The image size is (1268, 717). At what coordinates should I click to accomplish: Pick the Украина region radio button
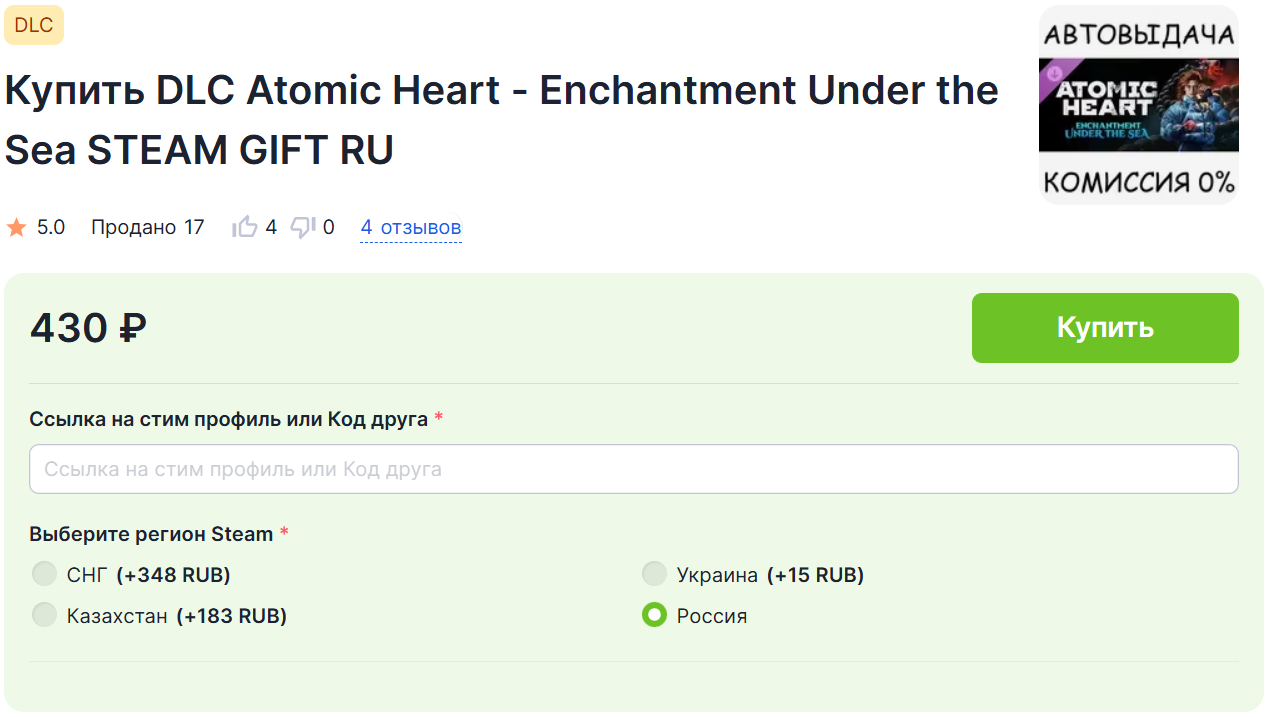[654, 574]
